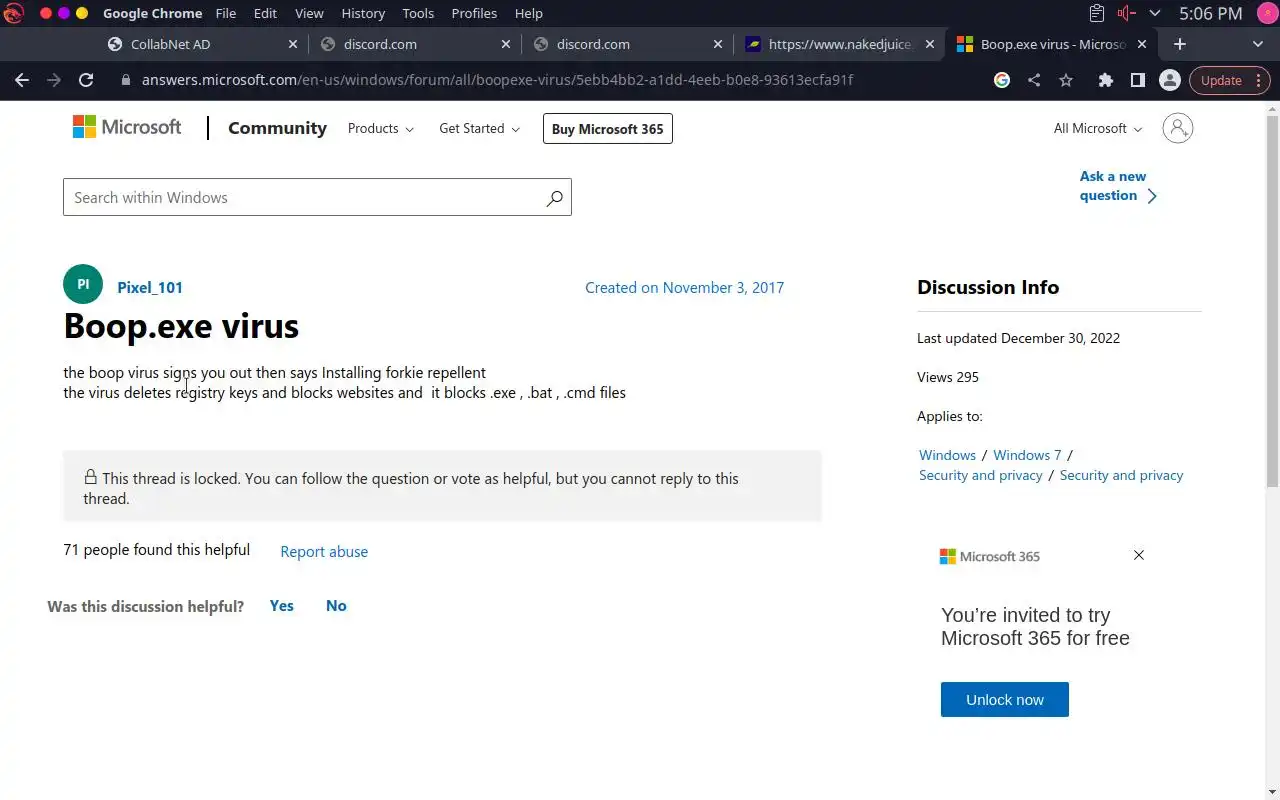The width and height of the screenshot is (1280, 800).
Task: Click Report abuse link
Action: [x=324, y=551]
